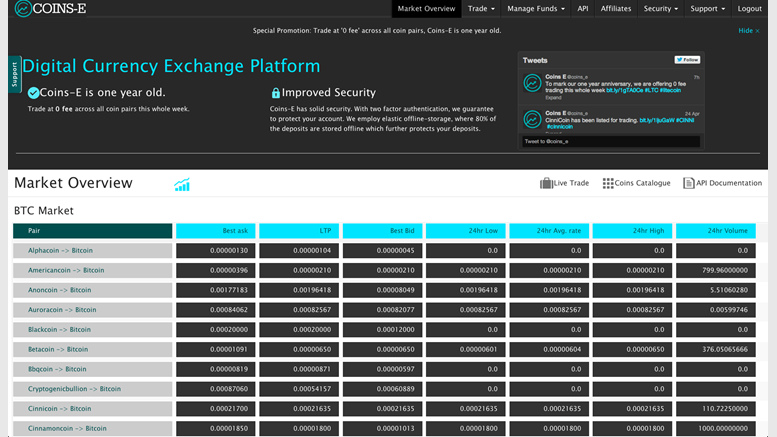Click Cinnicoin volume 110.72250000

pyautogui.click(x=716, y=409)
